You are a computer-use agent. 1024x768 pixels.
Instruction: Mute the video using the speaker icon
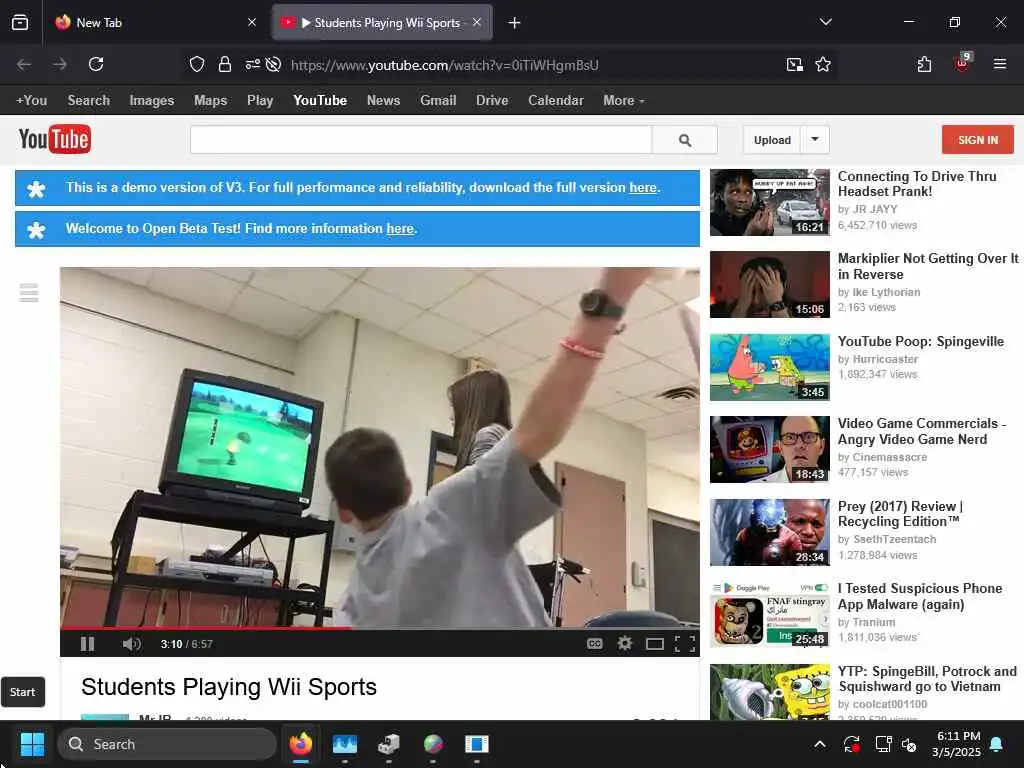click(131, 644)
